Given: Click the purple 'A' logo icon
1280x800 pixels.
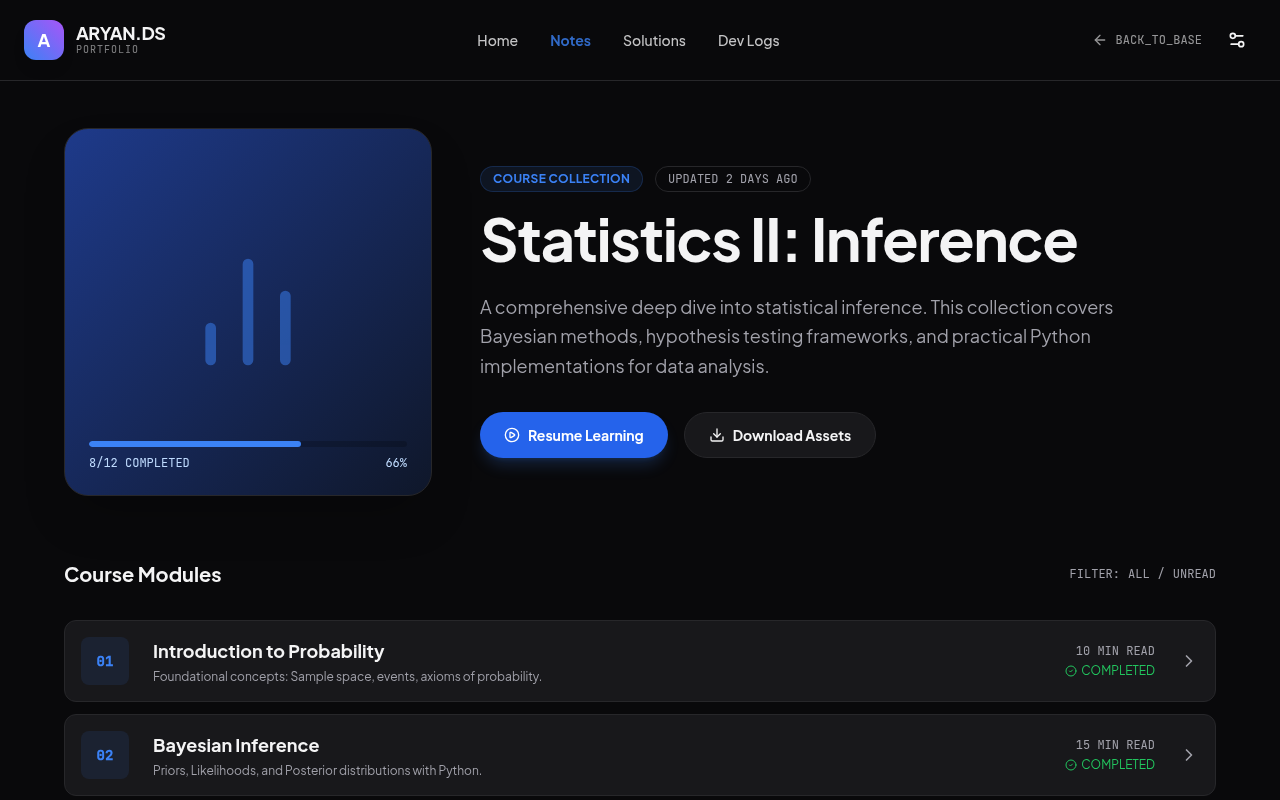Looking at the screenshot, I should click(x=44, y=40).
